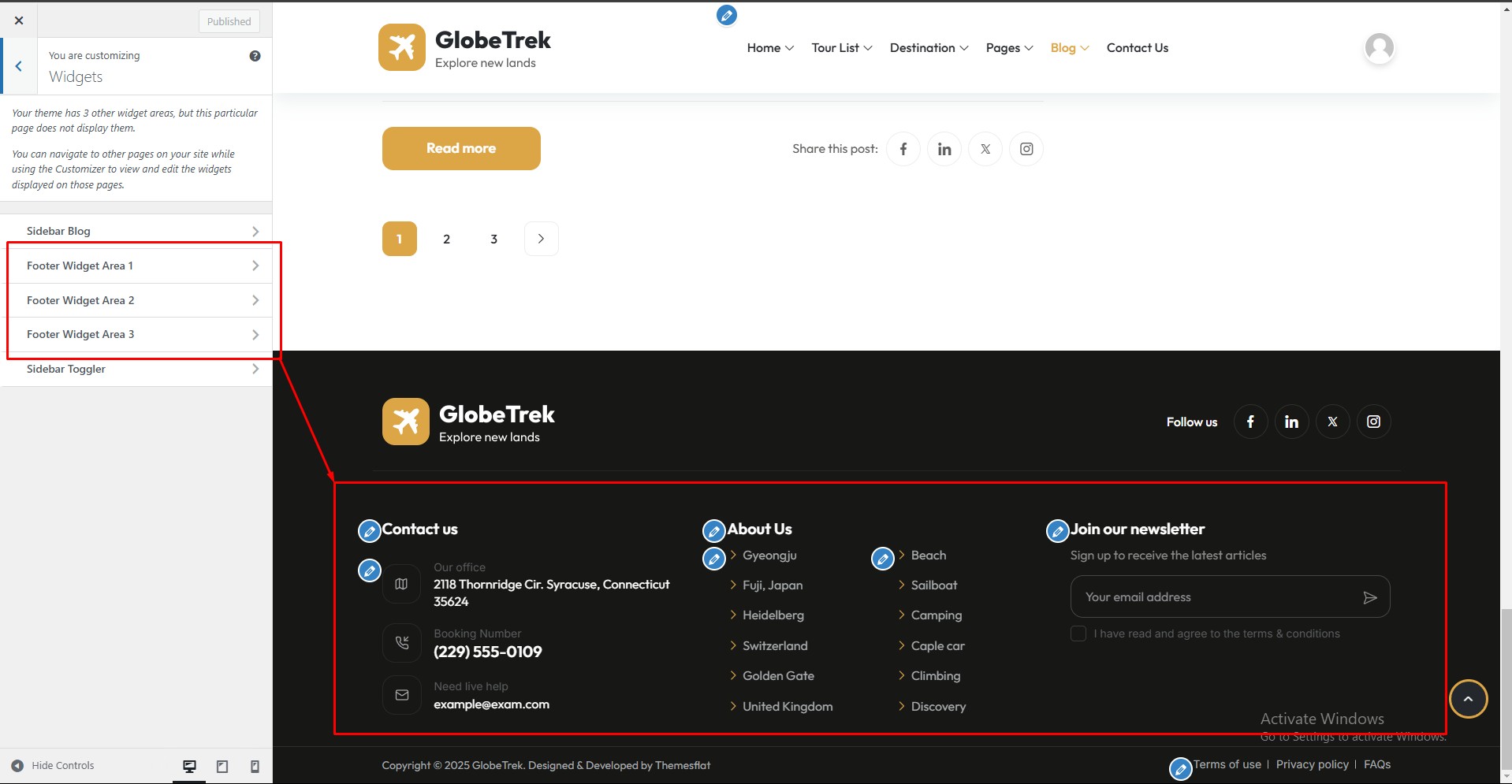Switch to desktop preview icon
The width and height of the screenshot is (1512, 784).
[189, 766]
